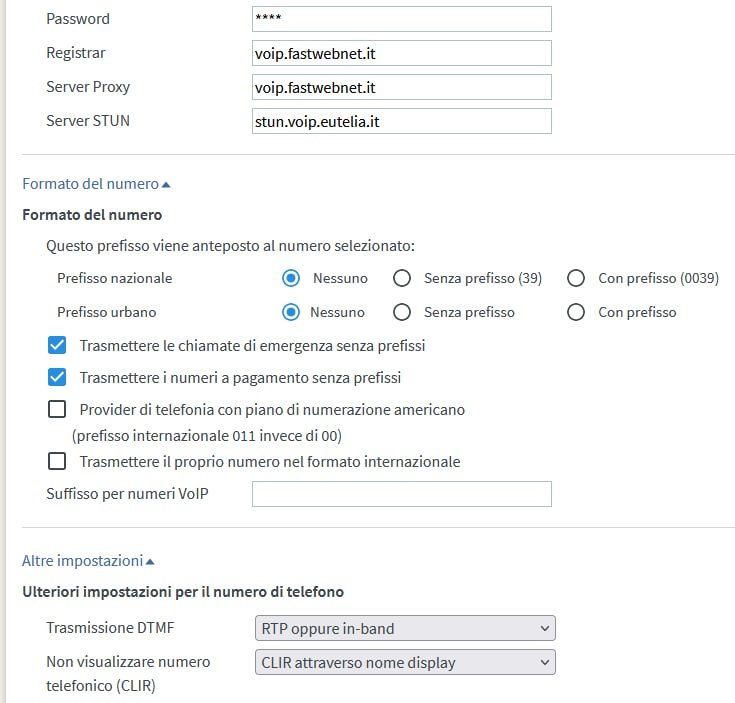Screen dimensions: 735x703
Task: Choose Con prefisso (0039) option
Action: 576,278
